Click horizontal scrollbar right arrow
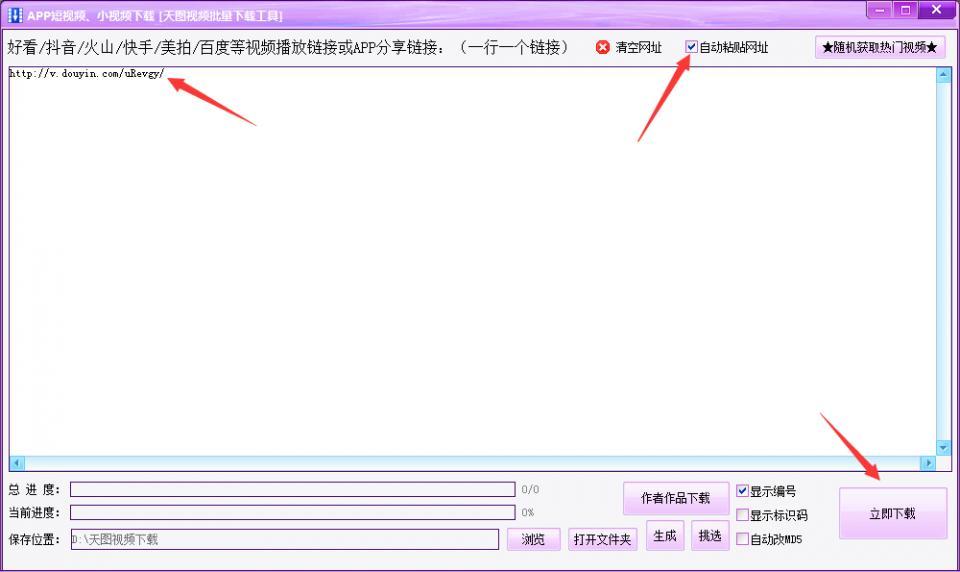Viewport: 960px width, 572px height. [x=929, y=463]
